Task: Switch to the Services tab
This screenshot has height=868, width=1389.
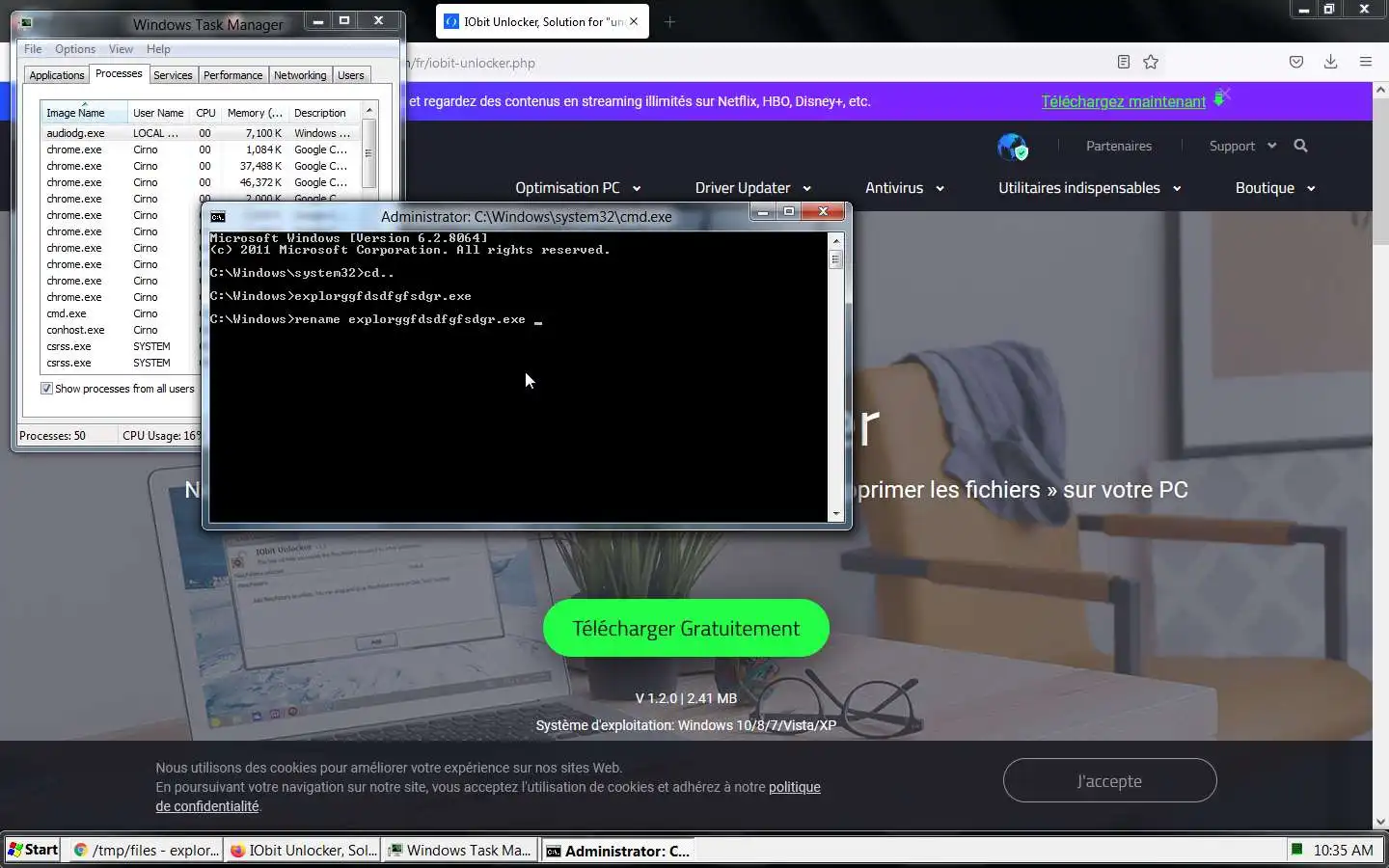Action: (173, 75)
